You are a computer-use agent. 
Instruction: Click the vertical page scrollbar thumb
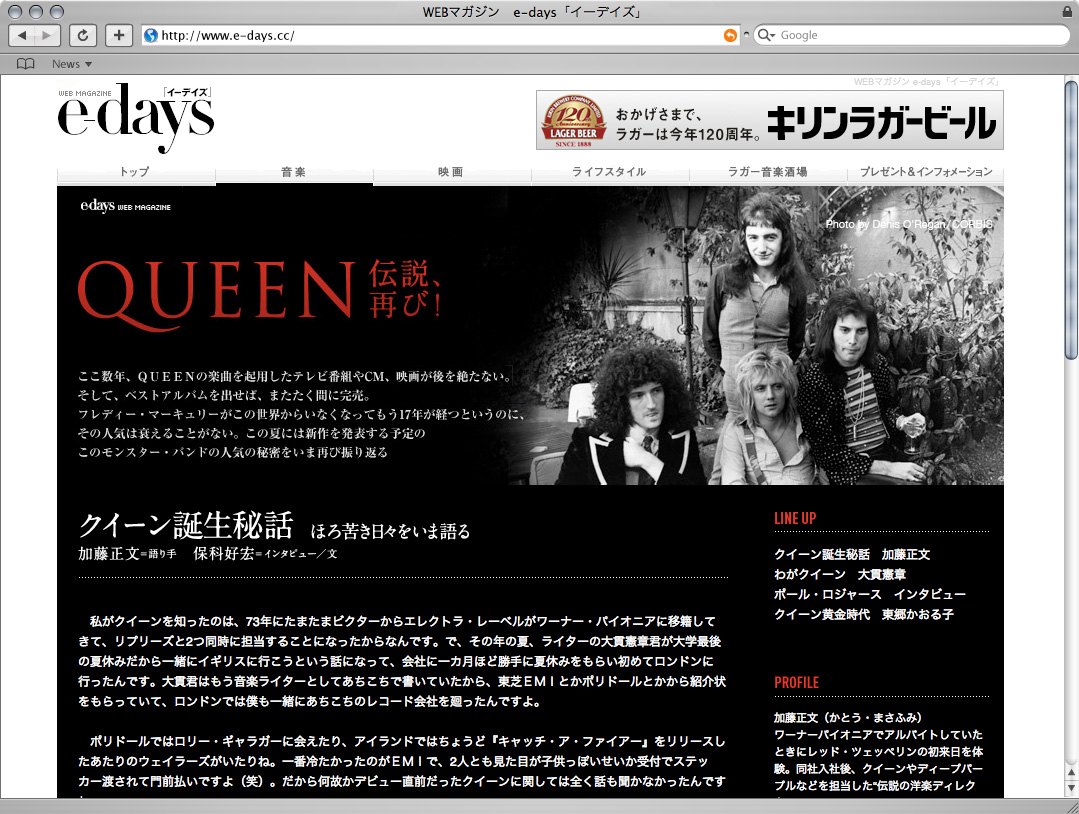tap(1071, 220)
